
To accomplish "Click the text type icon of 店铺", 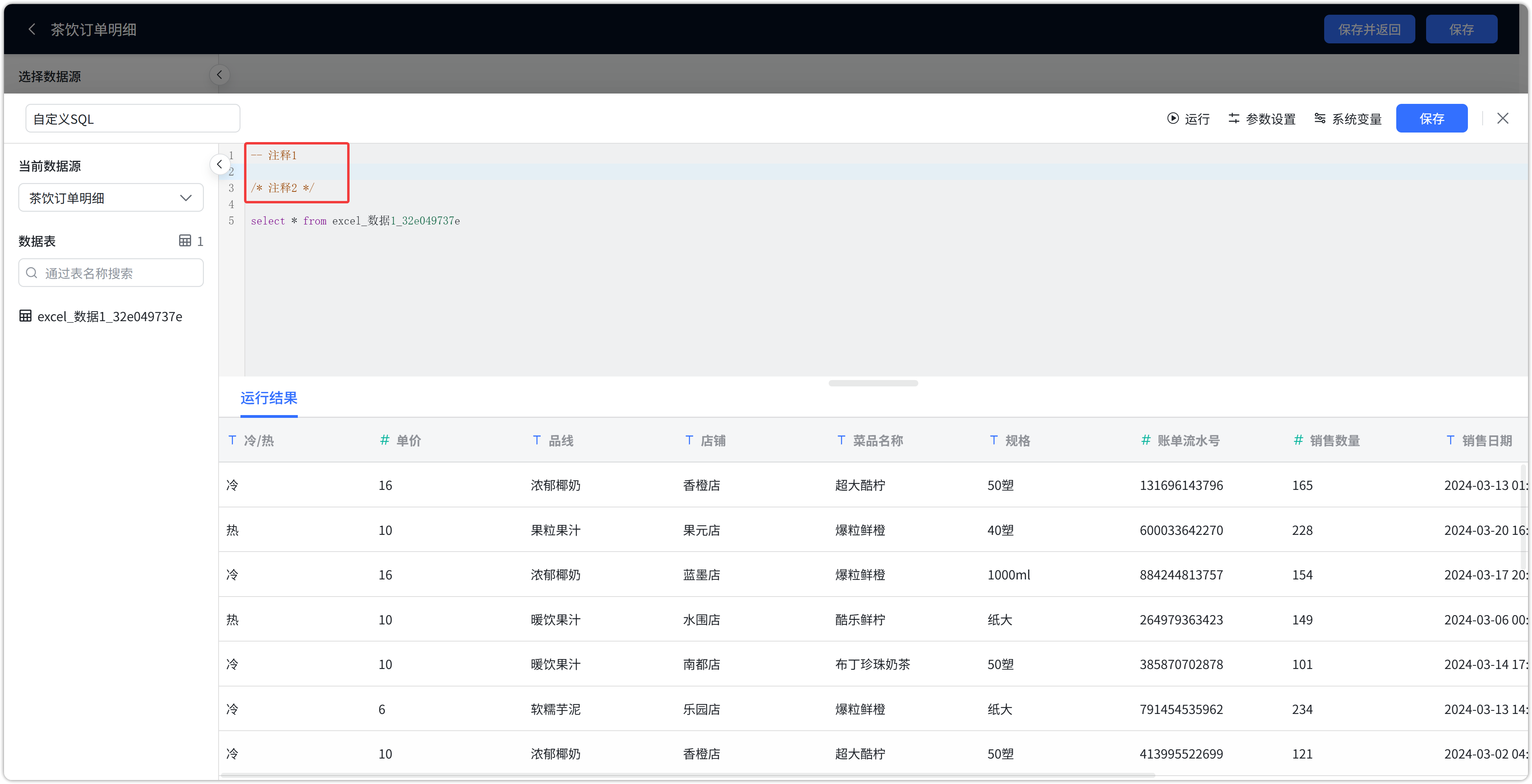I will pyautogui.click(x=689, y=440).
